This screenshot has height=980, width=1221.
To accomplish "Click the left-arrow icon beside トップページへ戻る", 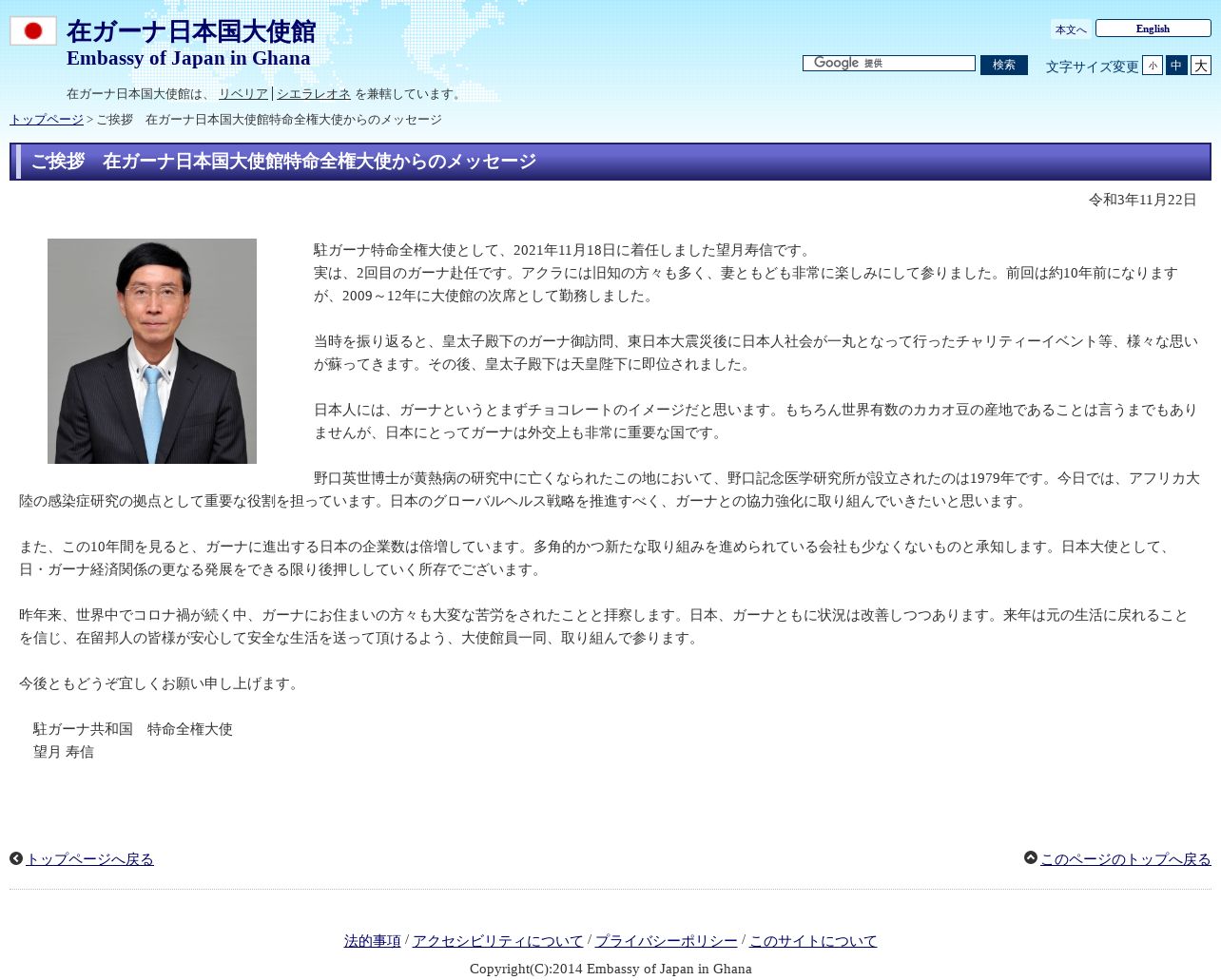I will (x=16, y=858).
